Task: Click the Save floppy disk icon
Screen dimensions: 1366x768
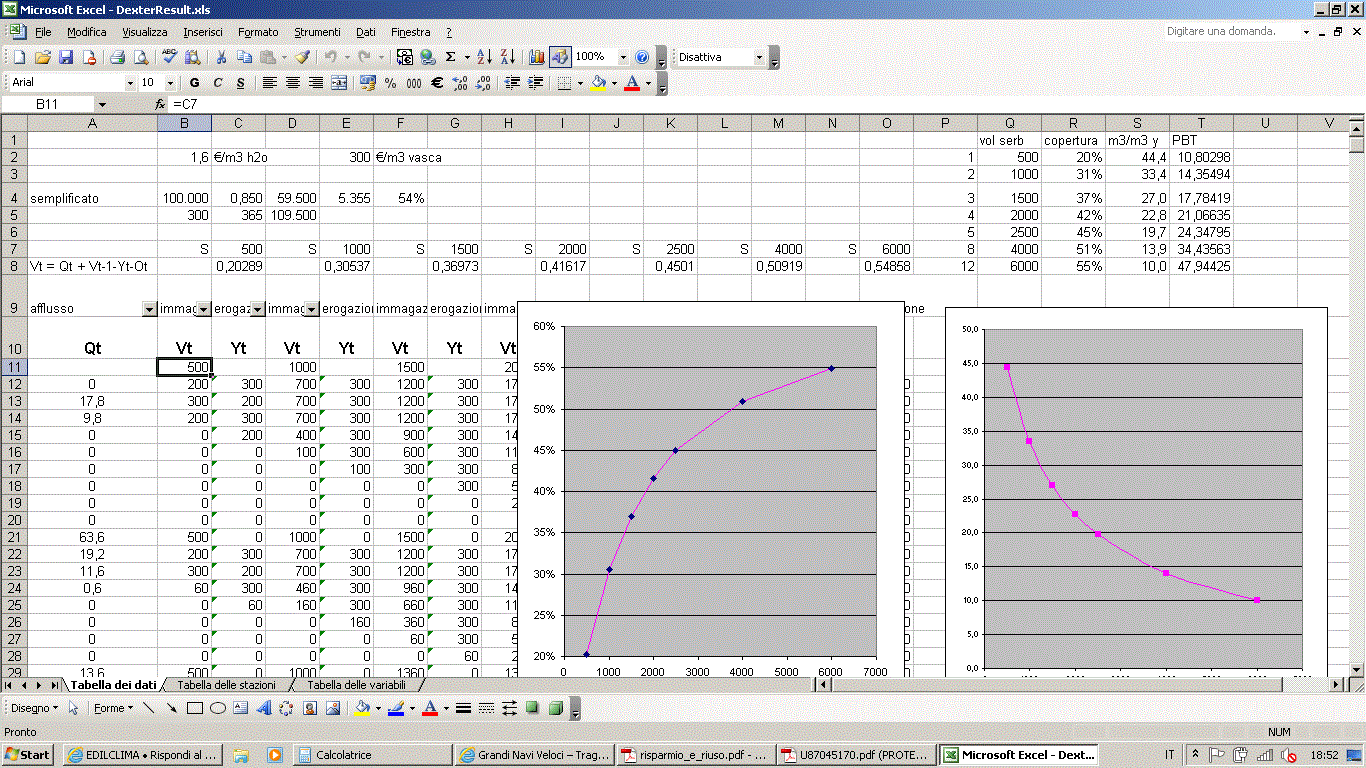Action: click(x=66, y=57)
